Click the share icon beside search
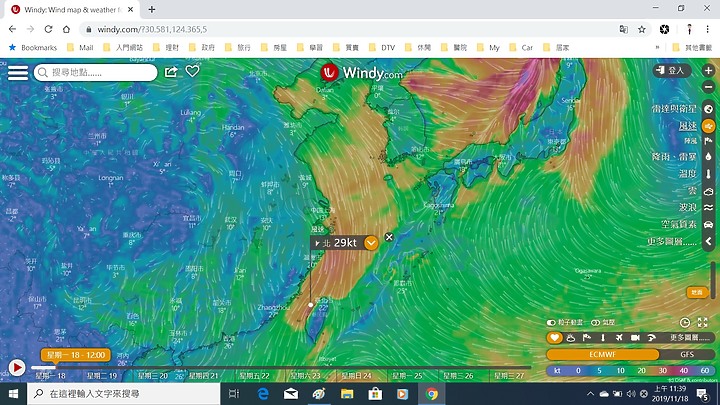The width and height of the screenshot is (720, 405). coord(171,72)
